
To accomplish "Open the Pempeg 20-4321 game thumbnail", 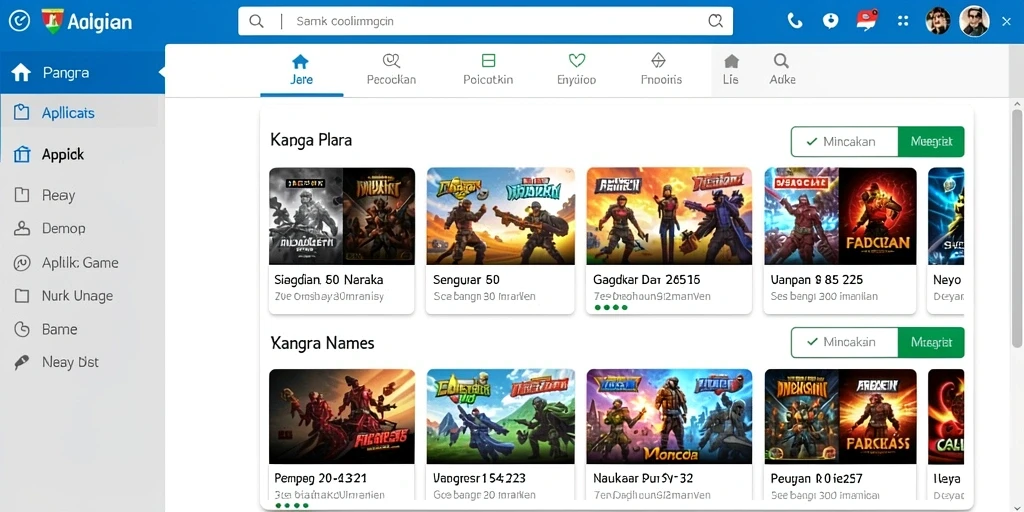I will [342, 416].
